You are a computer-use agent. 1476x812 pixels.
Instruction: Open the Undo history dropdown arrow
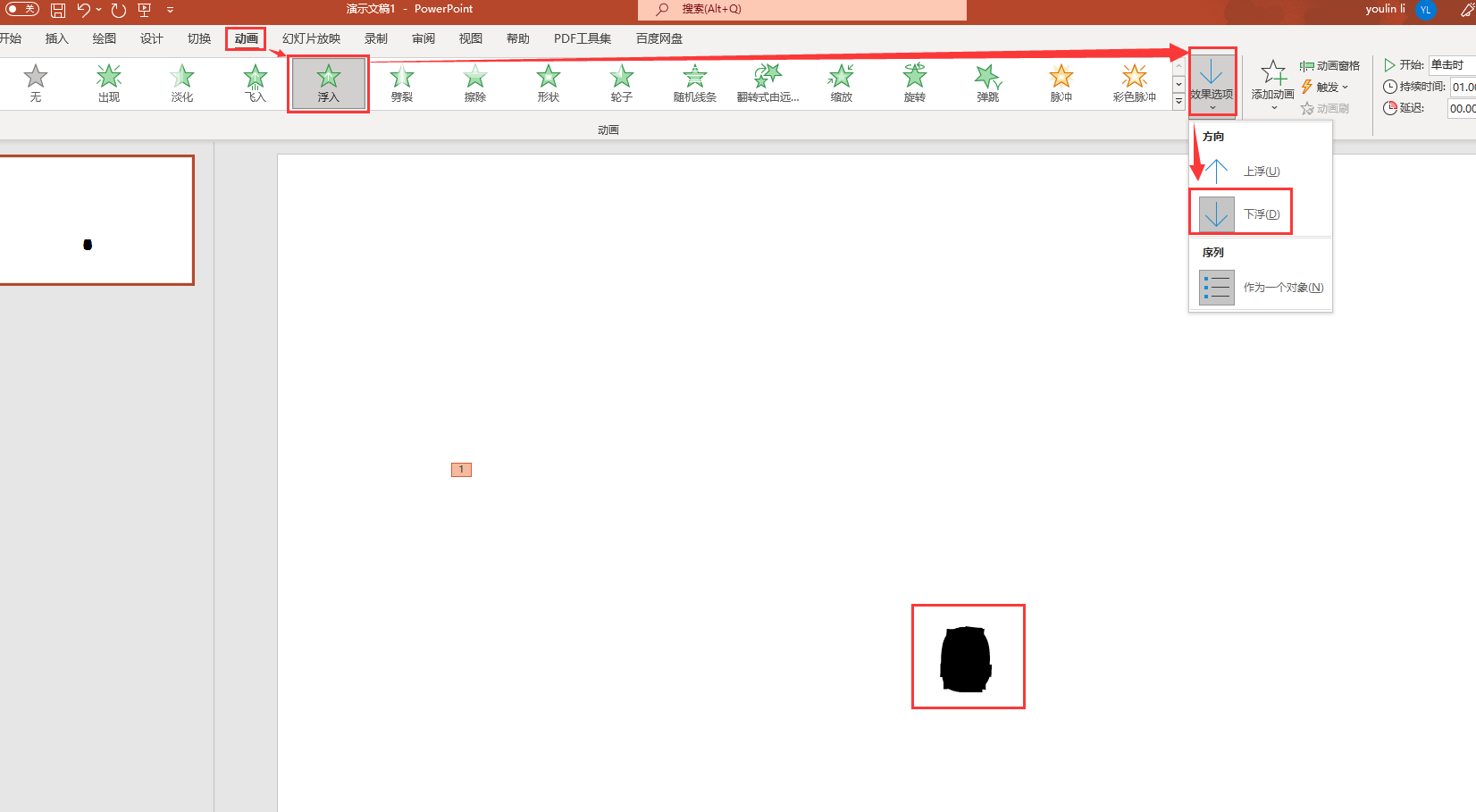click(x=98, y=10)
